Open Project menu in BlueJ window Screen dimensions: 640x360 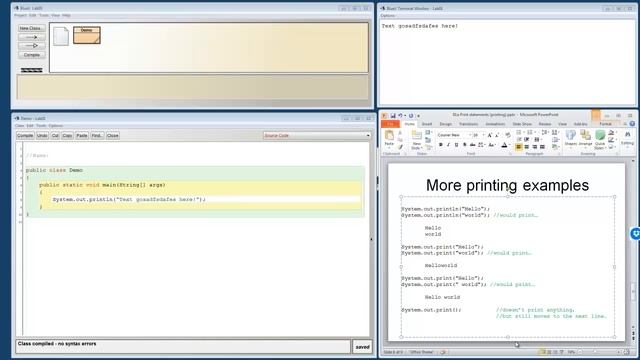20,15
